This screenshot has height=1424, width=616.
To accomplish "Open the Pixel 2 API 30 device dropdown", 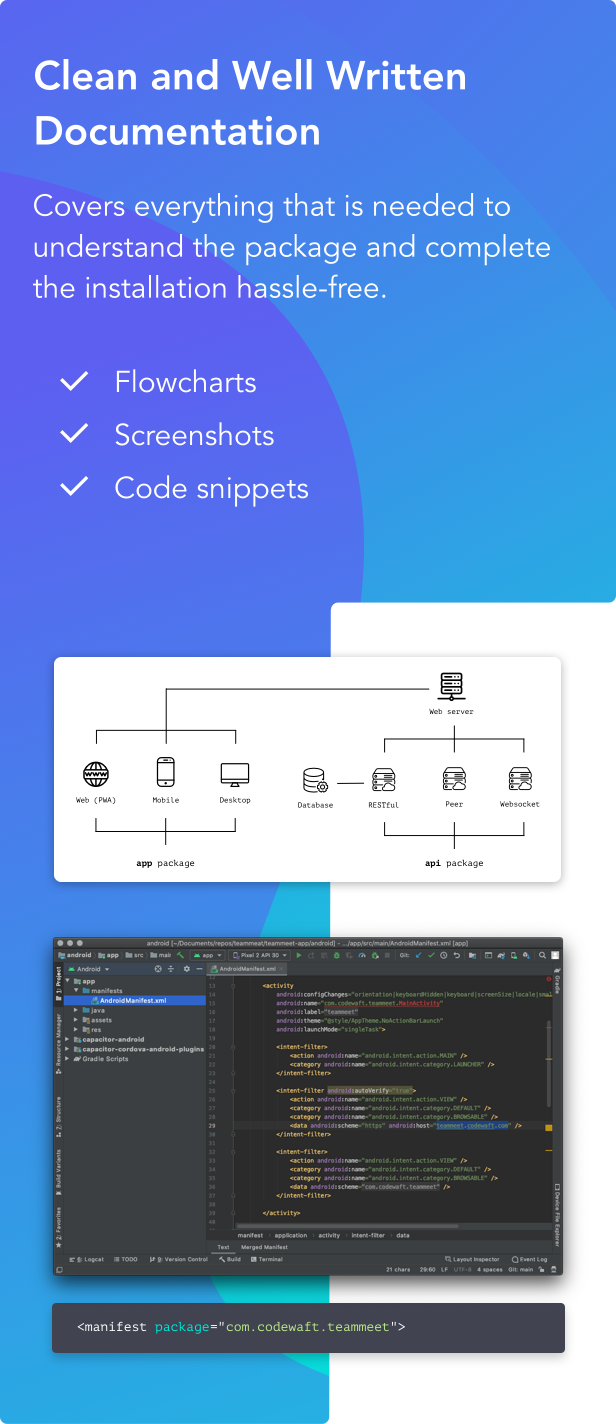I will pos(261,955).
